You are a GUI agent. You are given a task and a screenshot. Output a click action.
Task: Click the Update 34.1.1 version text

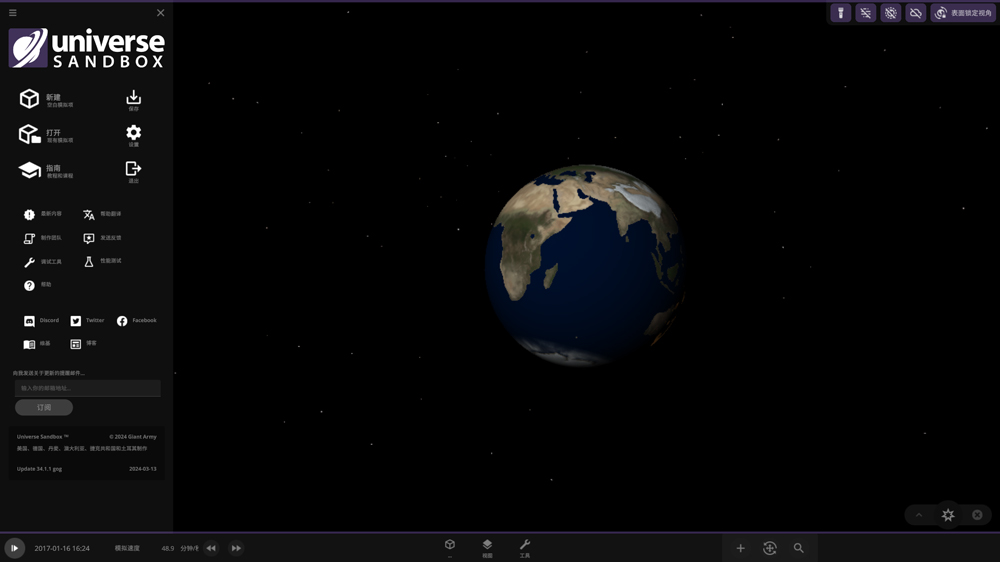coord(40,469)
